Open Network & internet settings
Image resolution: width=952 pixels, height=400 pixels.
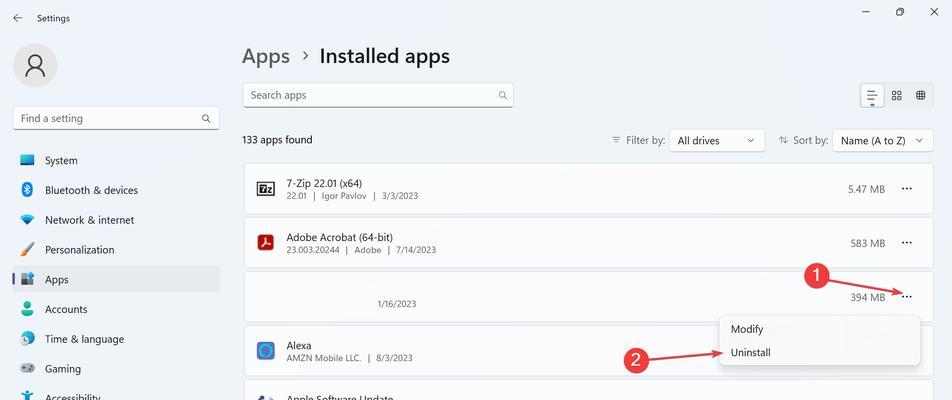(x=116, y=220)
